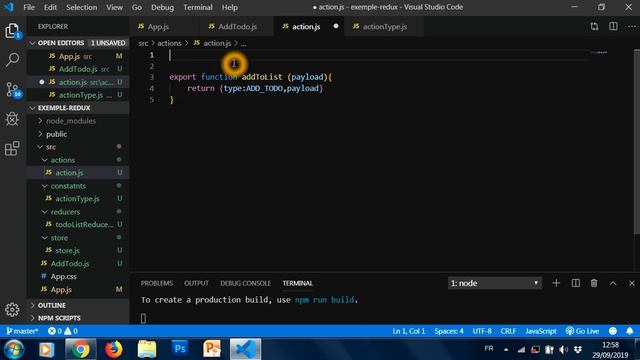The image size is (640, 360).
Task: Open notifications bell in status bar
Action: (630, 331)
